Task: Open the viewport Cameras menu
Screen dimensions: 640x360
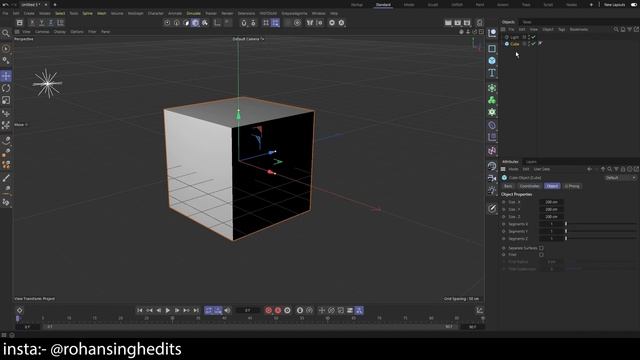Action: point(42,31)
